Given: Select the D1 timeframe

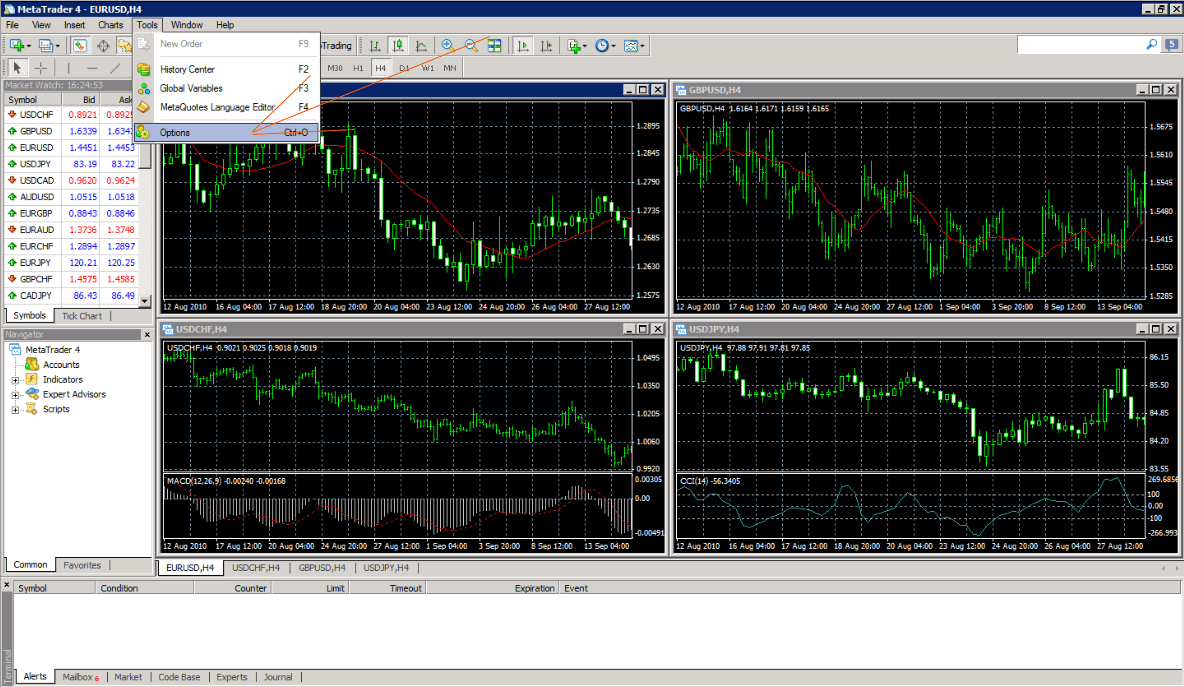Looking at the screenshot, I should tap(404, 68).
